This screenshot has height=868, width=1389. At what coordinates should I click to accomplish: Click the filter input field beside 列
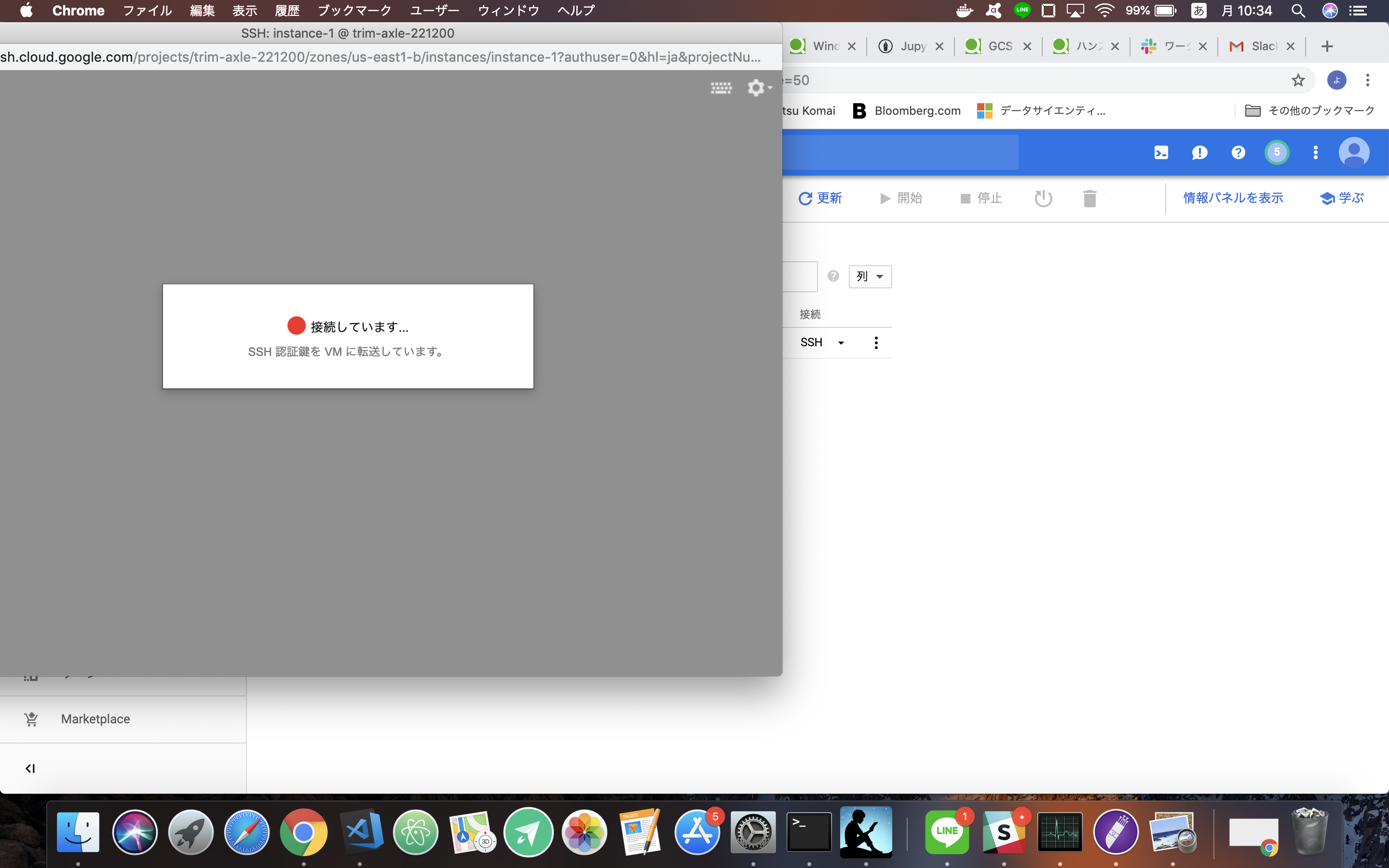(x=800, y=277)
